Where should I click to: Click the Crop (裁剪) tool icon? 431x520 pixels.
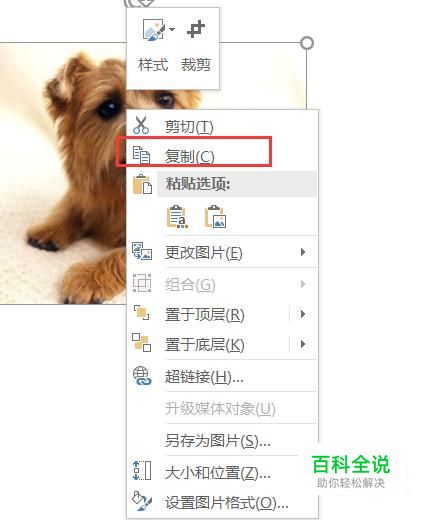[x=196, y=29]
